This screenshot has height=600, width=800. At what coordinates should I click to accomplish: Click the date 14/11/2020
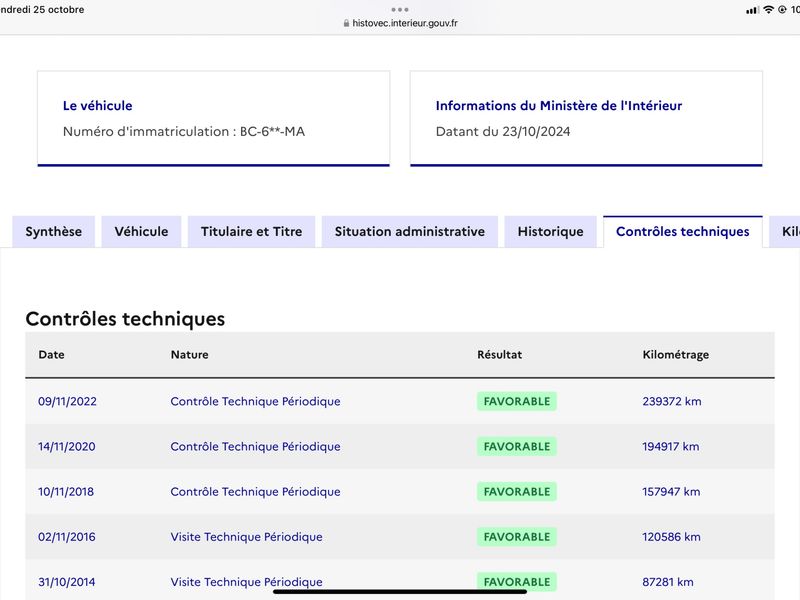click(x=66, y=446)
